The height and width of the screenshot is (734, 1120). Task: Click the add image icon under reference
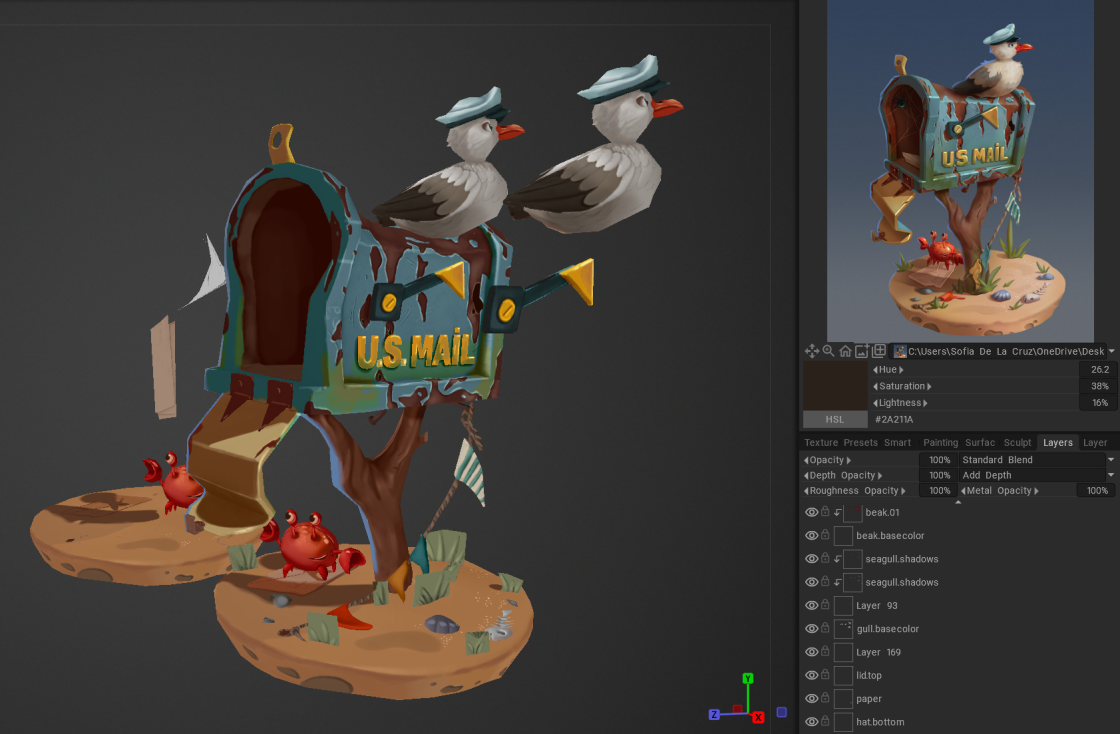point(862,351)
